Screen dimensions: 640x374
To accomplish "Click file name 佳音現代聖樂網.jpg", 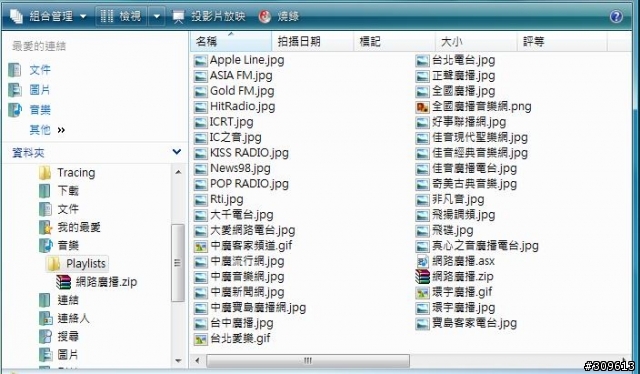I will 480,138.
